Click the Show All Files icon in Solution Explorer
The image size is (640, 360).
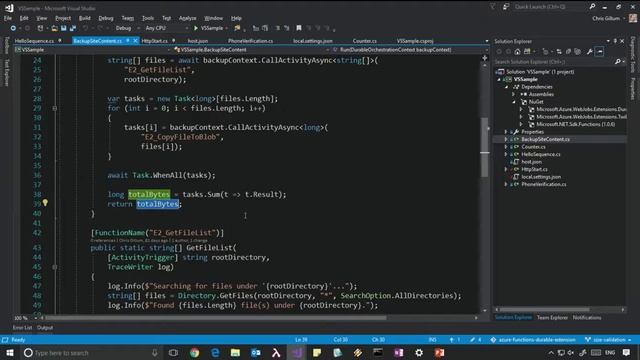click(578, 52)
